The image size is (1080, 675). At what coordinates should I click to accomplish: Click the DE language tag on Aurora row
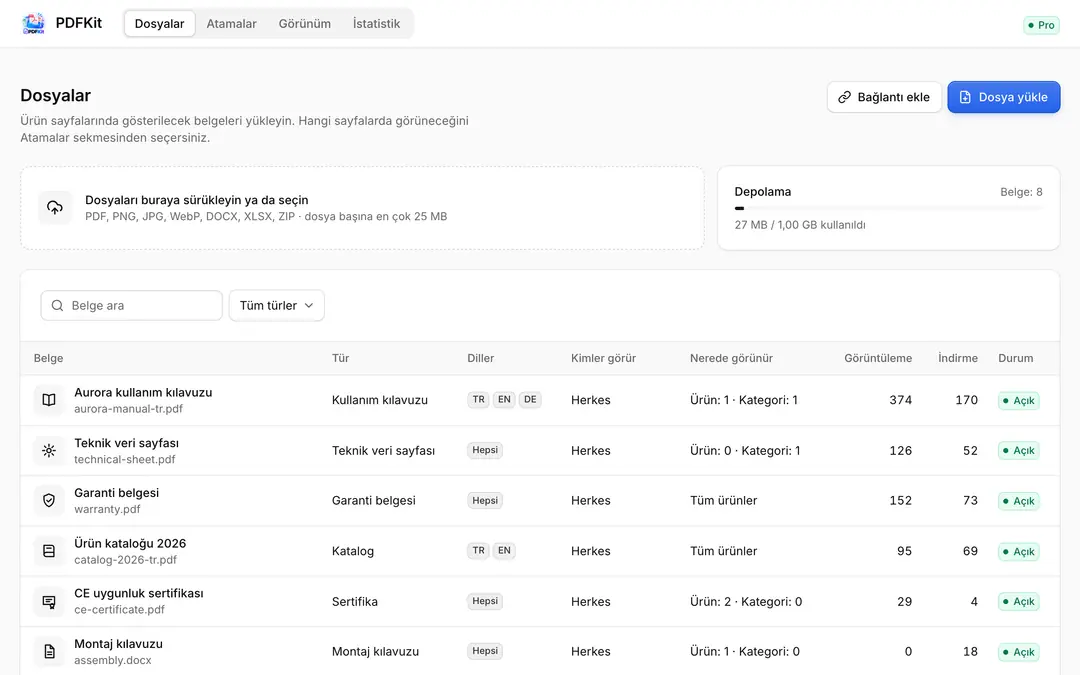pyautogui.click(x=530, y=399)
